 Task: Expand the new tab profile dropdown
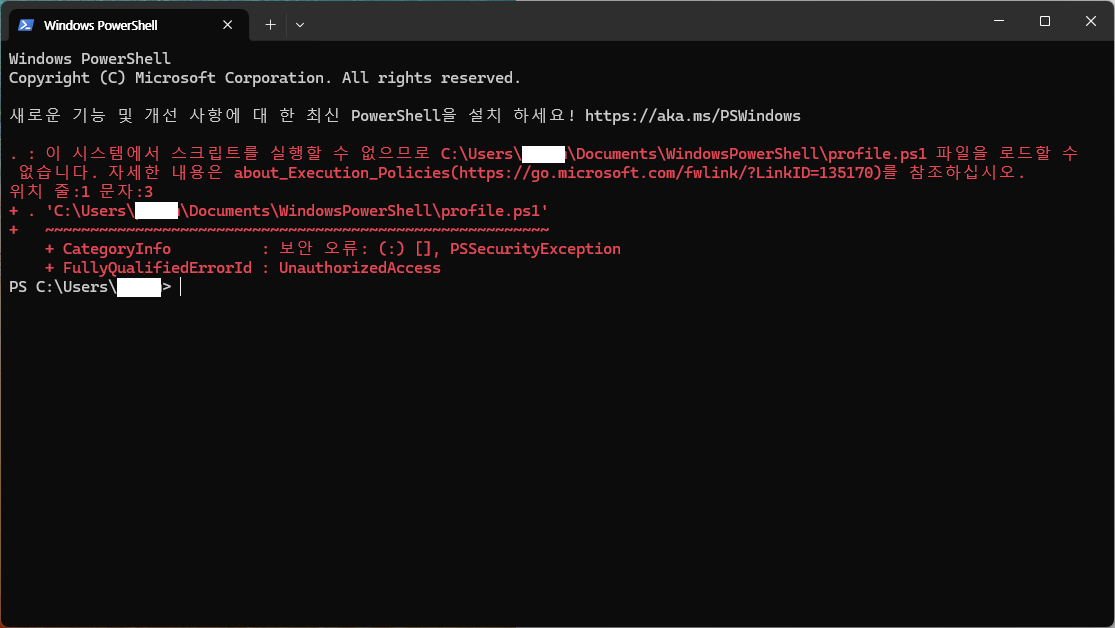tap(300, 25)
